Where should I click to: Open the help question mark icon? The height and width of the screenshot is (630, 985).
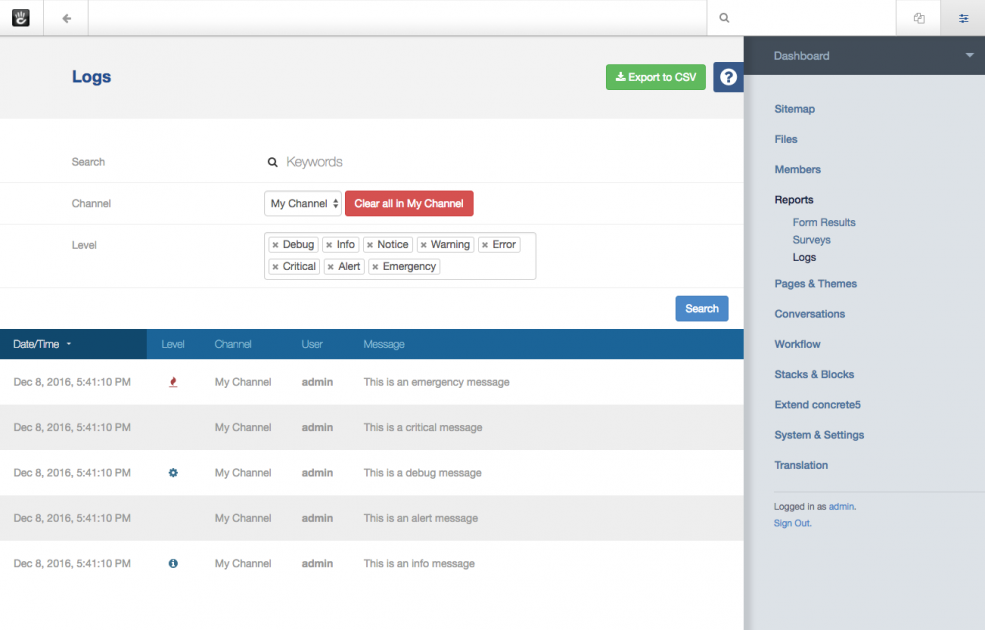728,77
